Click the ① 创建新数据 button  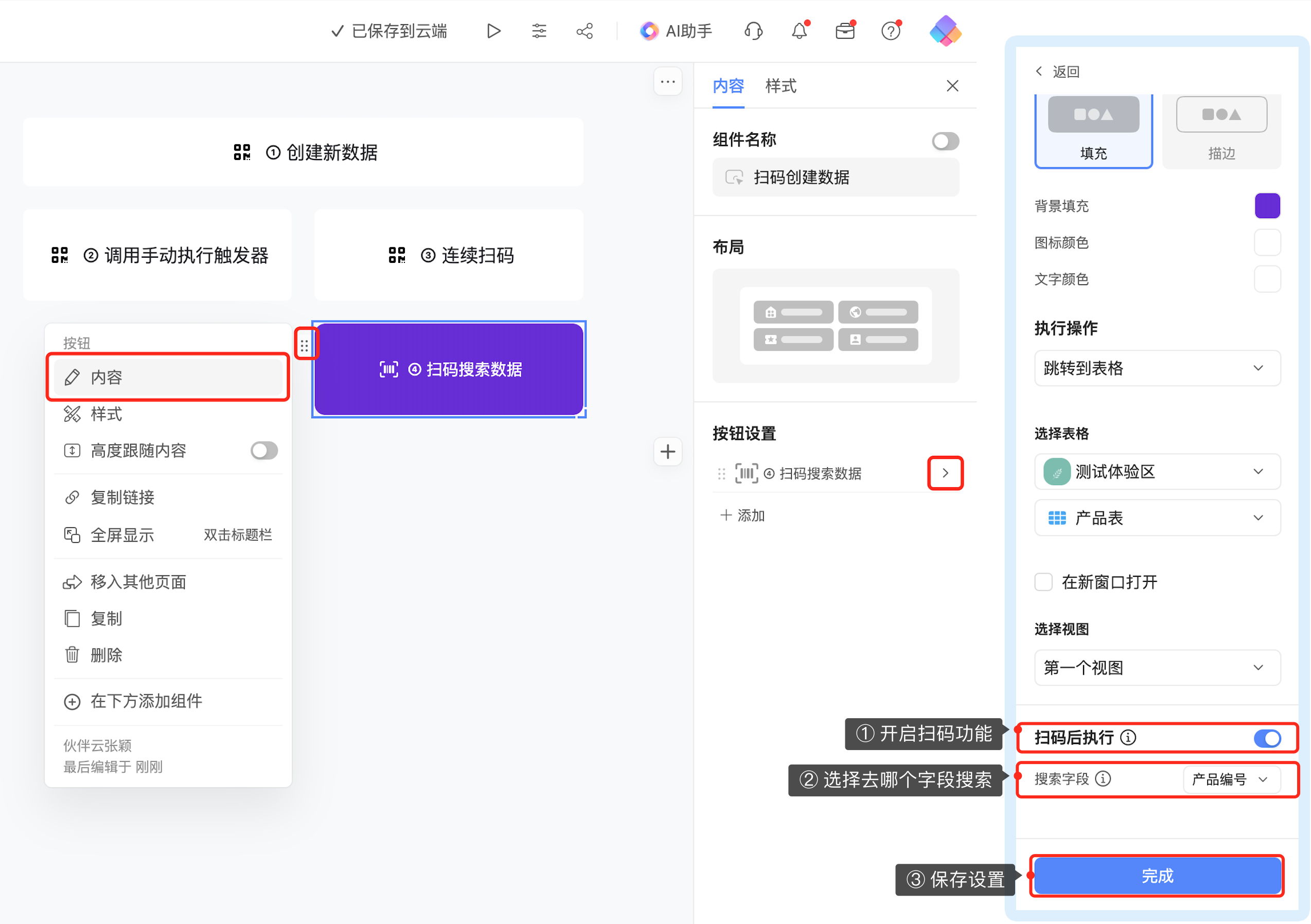tap(303, 152)
